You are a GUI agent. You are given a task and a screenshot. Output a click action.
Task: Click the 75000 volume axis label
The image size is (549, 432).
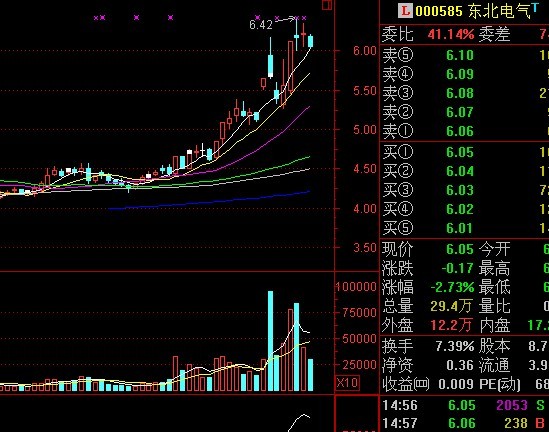[x=359, y=313]
